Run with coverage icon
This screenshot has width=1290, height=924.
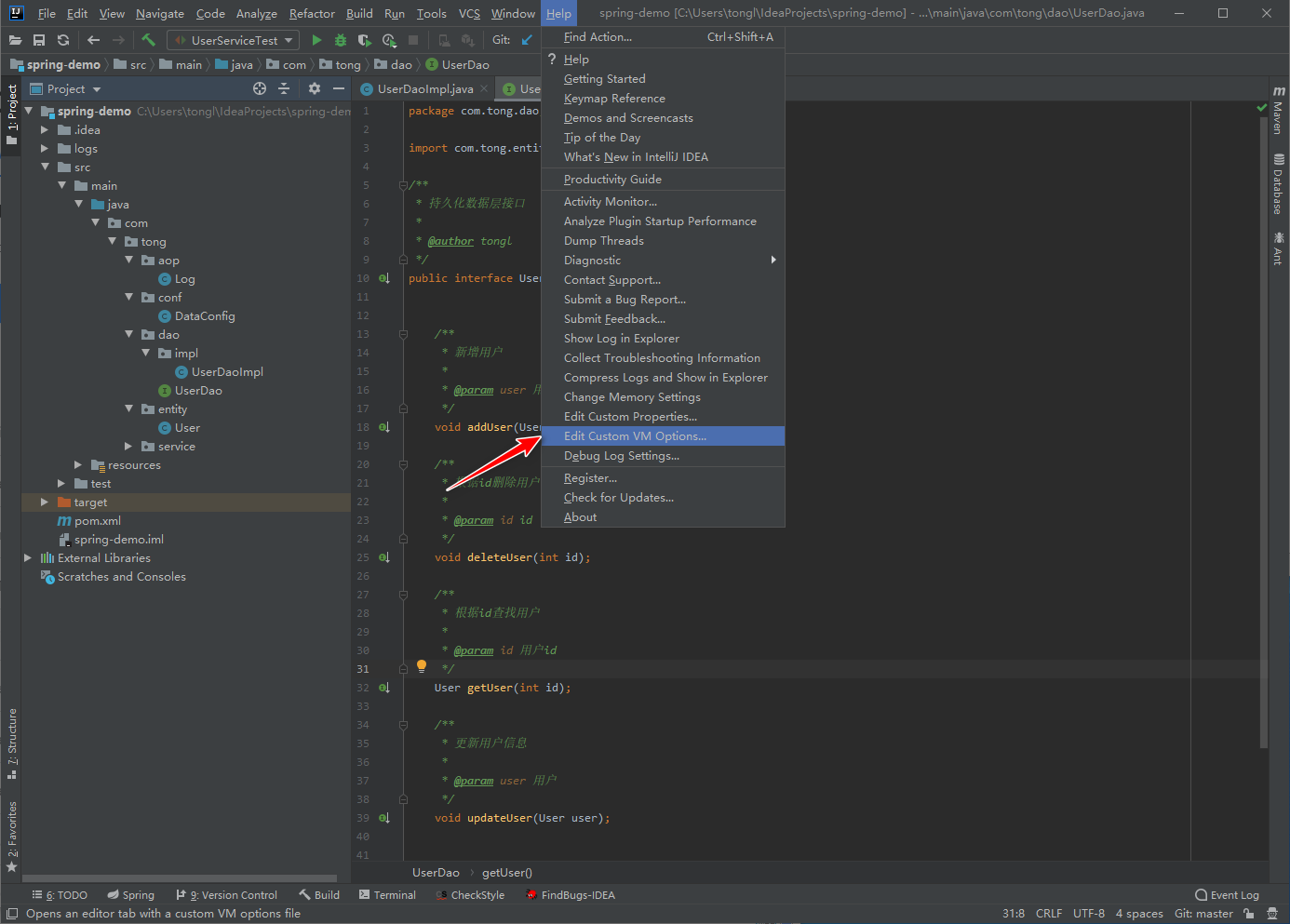point(365,40)
